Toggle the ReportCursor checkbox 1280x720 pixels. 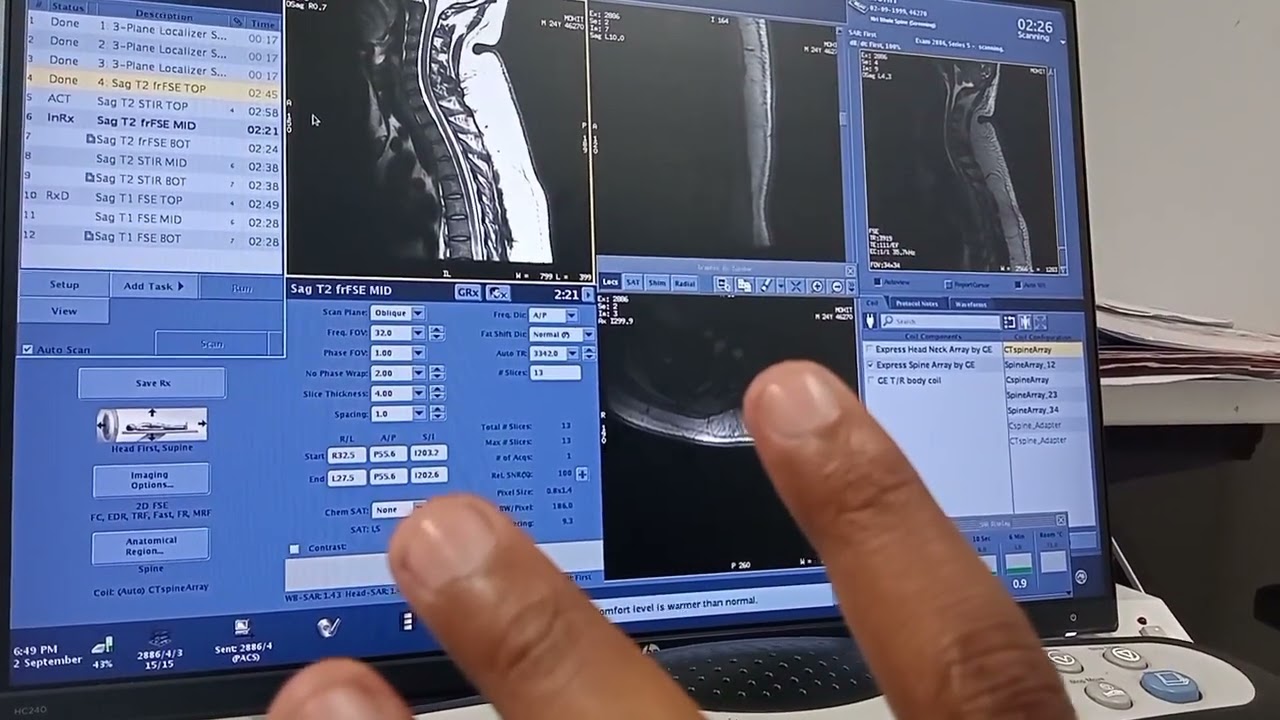tap(947, 285)
